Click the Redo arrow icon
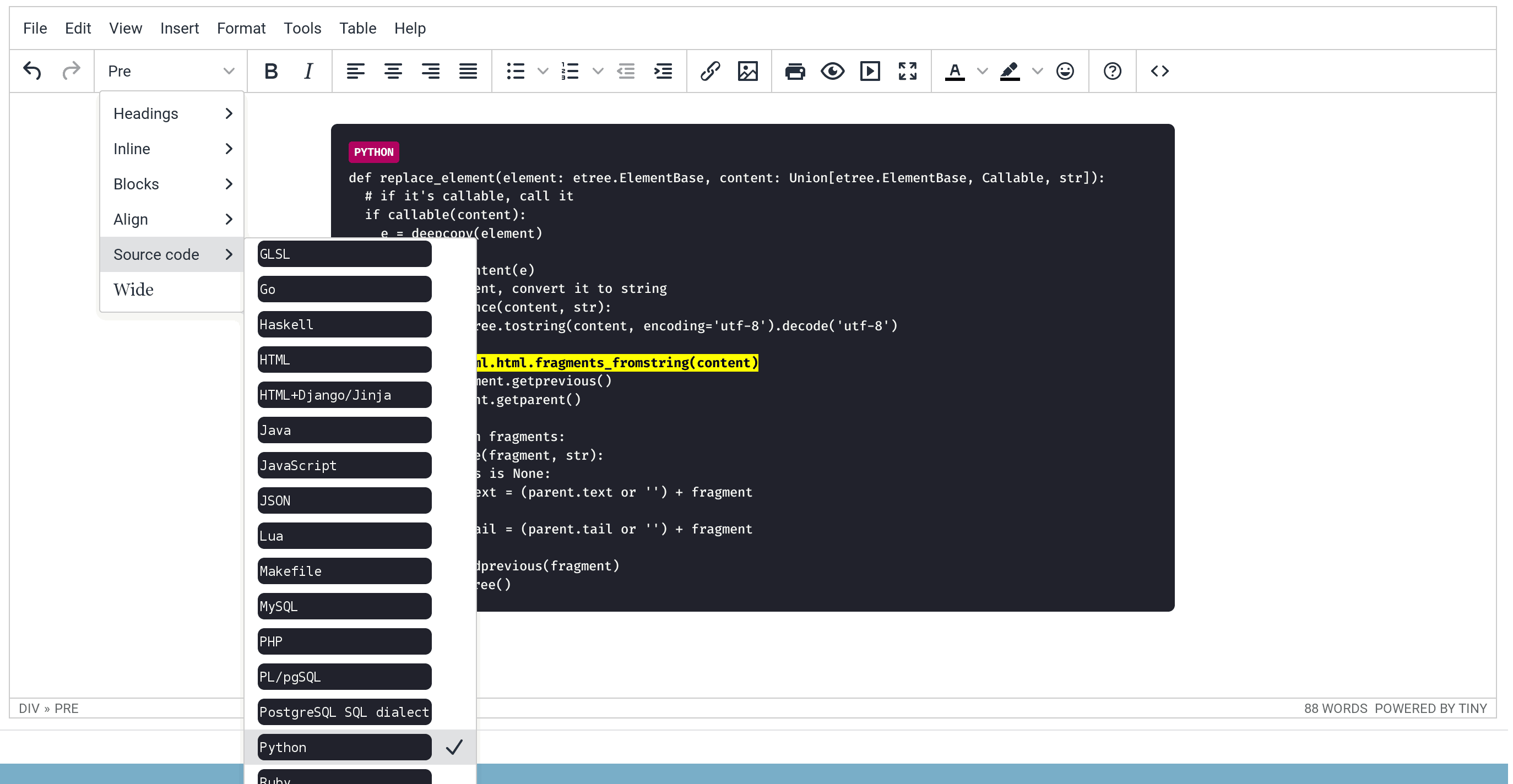Screen dimensions: 1513x784 click(71, 71)
